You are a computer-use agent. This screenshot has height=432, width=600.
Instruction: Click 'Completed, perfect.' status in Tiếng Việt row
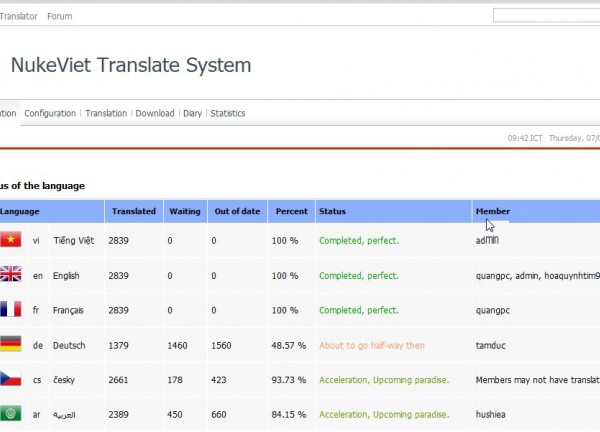(359, 241)
